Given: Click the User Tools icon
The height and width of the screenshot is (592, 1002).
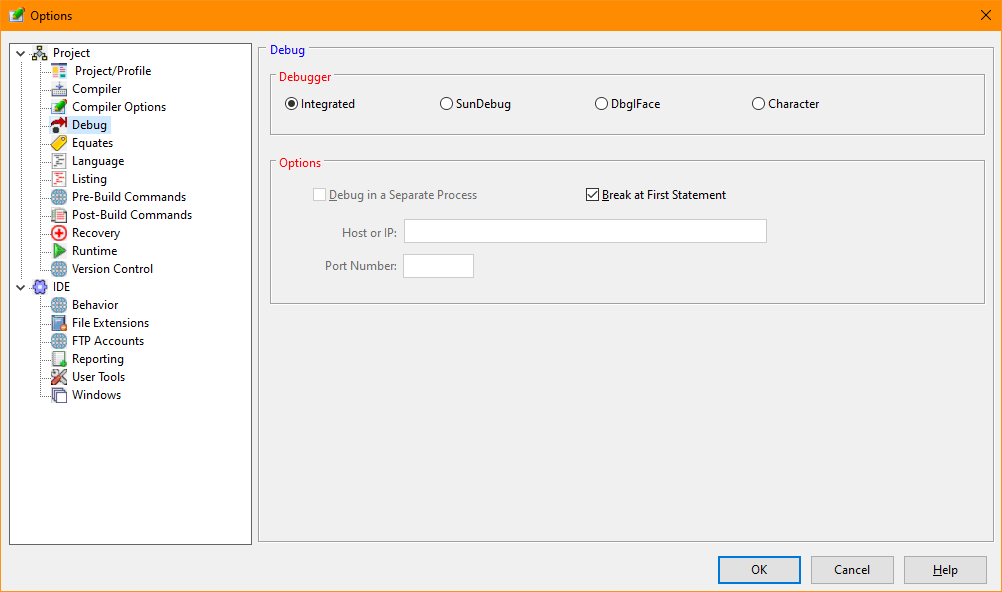Looking at the screenshot, I should click(59, 377).
